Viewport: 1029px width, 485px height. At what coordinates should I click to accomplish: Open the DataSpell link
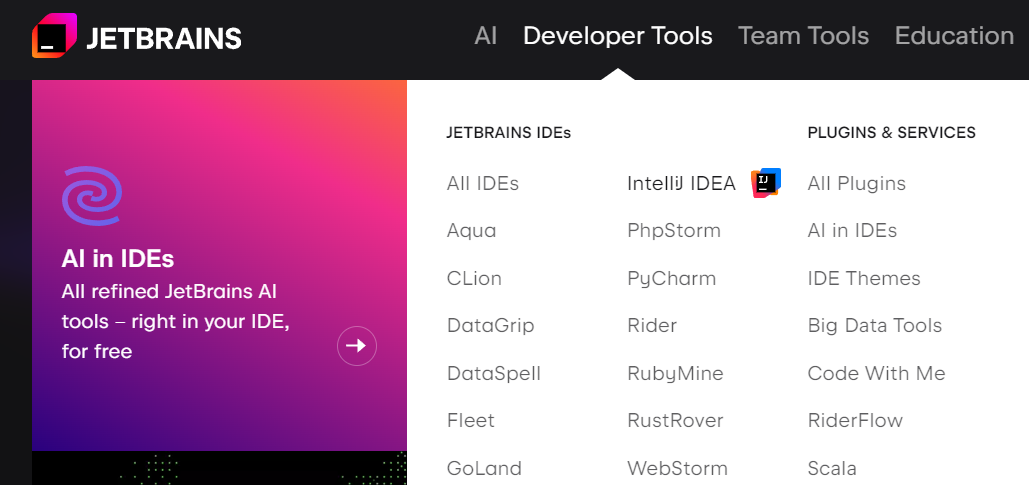click(x=494, y=373)
